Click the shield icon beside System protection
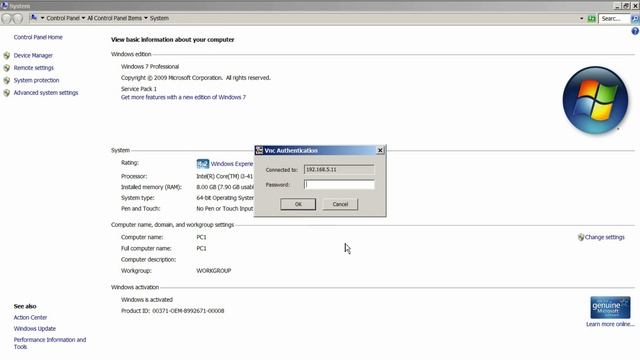Image resolution: width=640 pixels, height=360 pixels. point(7,80)
